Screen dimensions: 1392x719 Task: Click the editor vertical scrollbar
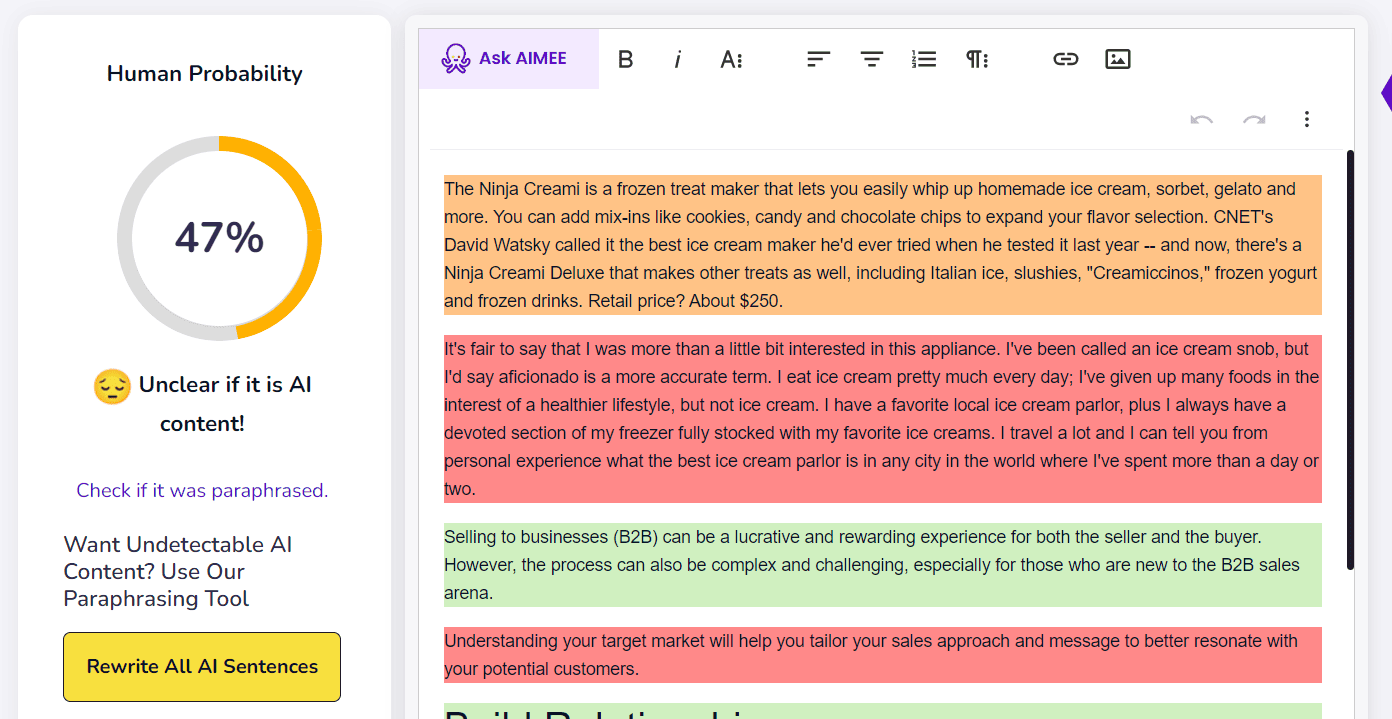tap(1350, 360)
